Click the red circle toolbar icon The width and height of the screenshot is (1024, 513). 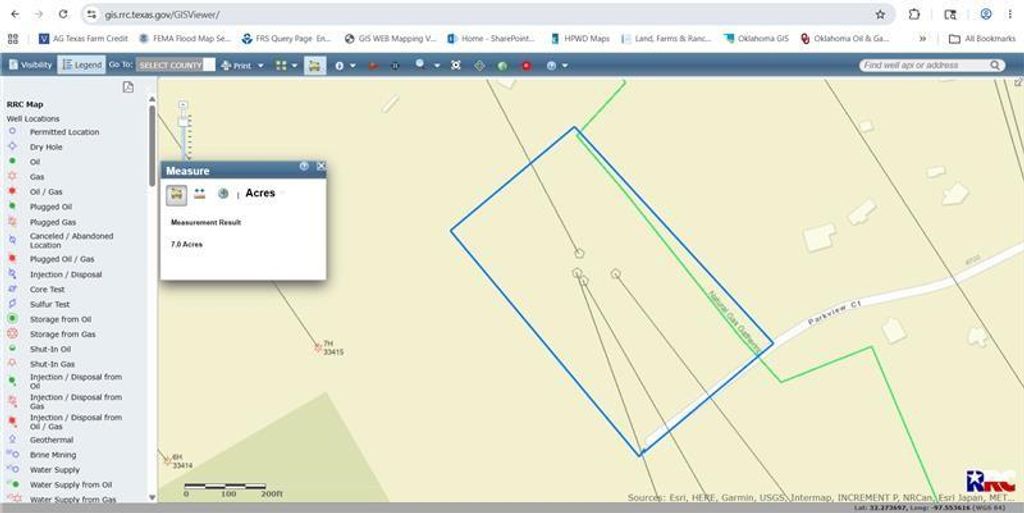(x=526, y=66)
